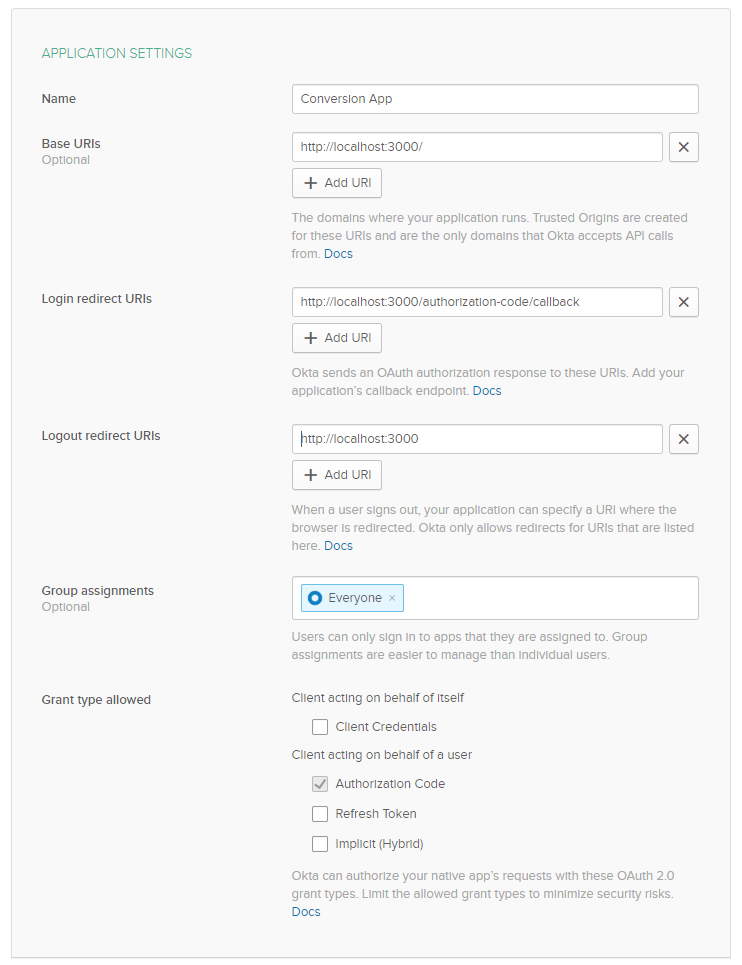Remove the Logout redirect URI entry

pyautogui.click(x=683, y=439)
